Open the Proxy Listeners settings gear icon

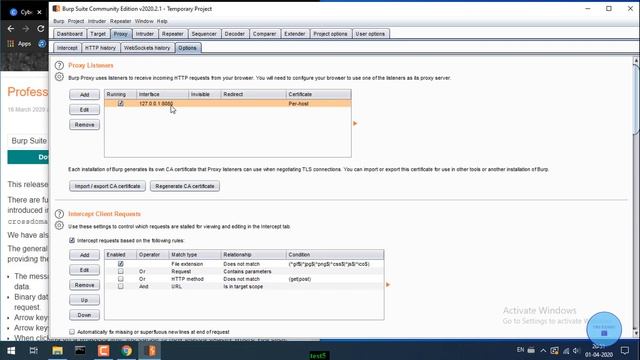(59, 77)
